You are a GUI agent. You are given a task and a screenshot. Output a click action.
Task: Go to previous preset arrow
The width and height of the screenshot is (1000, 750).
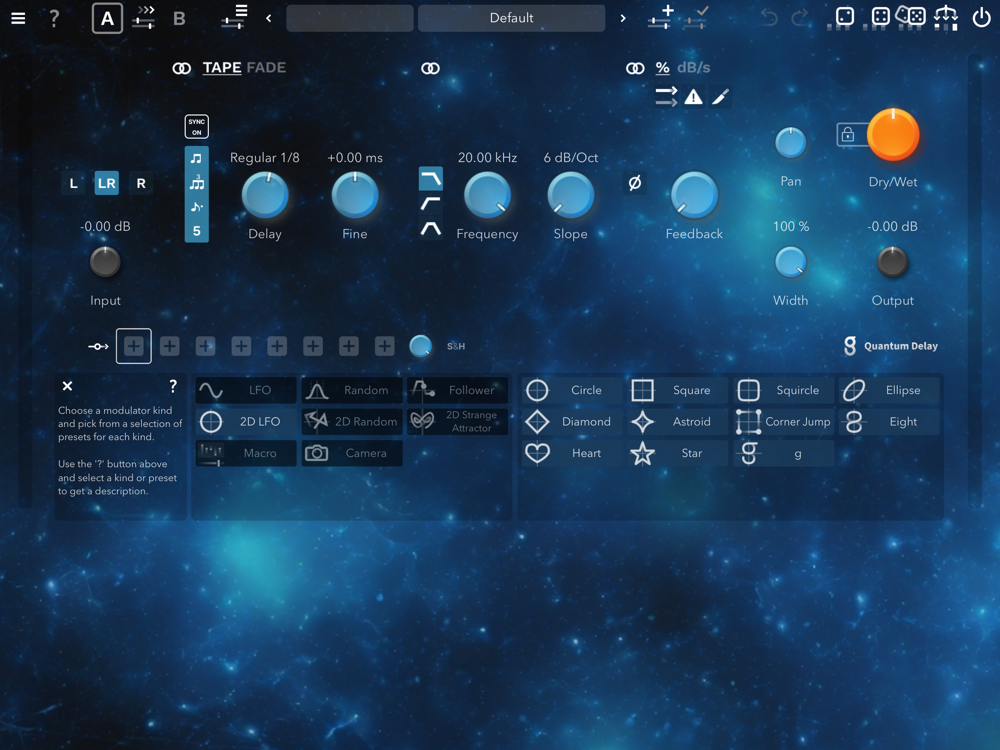(268, 18)
